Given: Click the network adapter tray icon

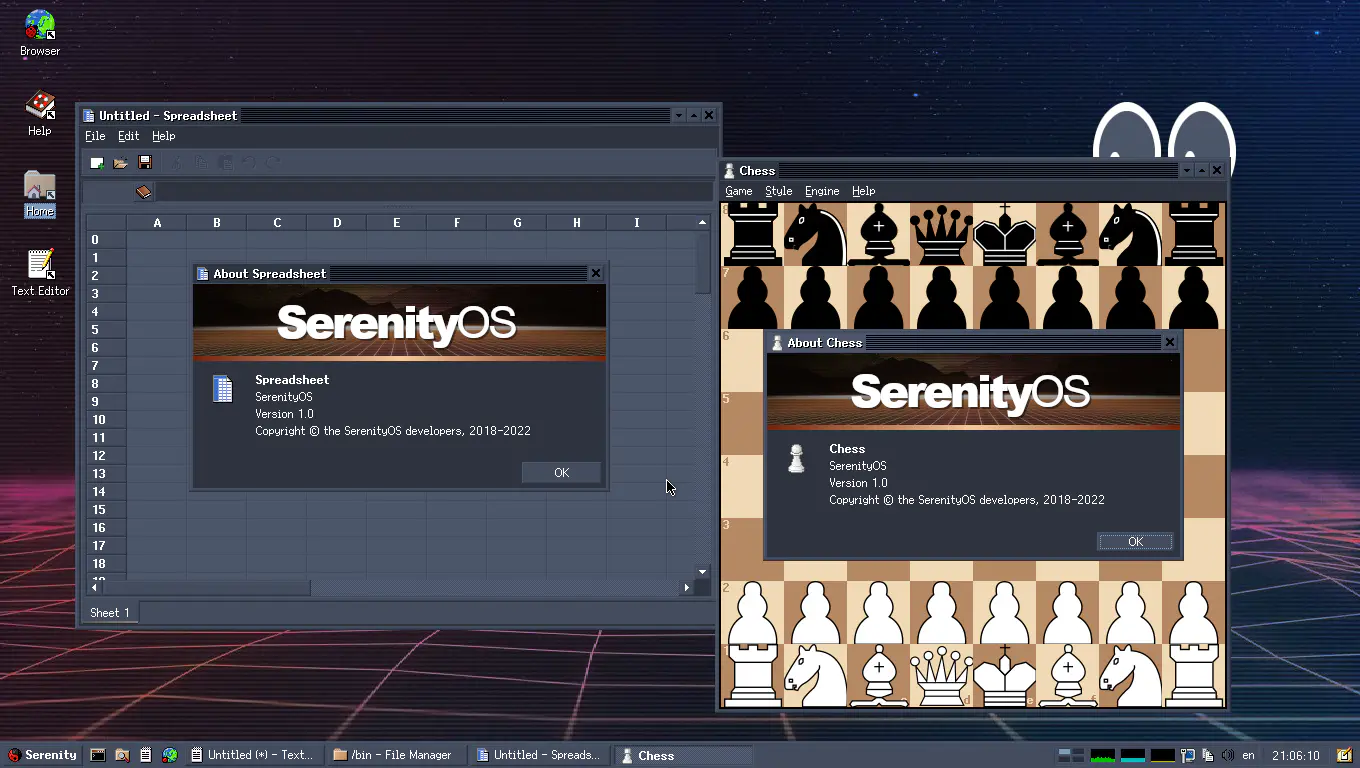Looking at the screenshot, I should [1188, 755].
